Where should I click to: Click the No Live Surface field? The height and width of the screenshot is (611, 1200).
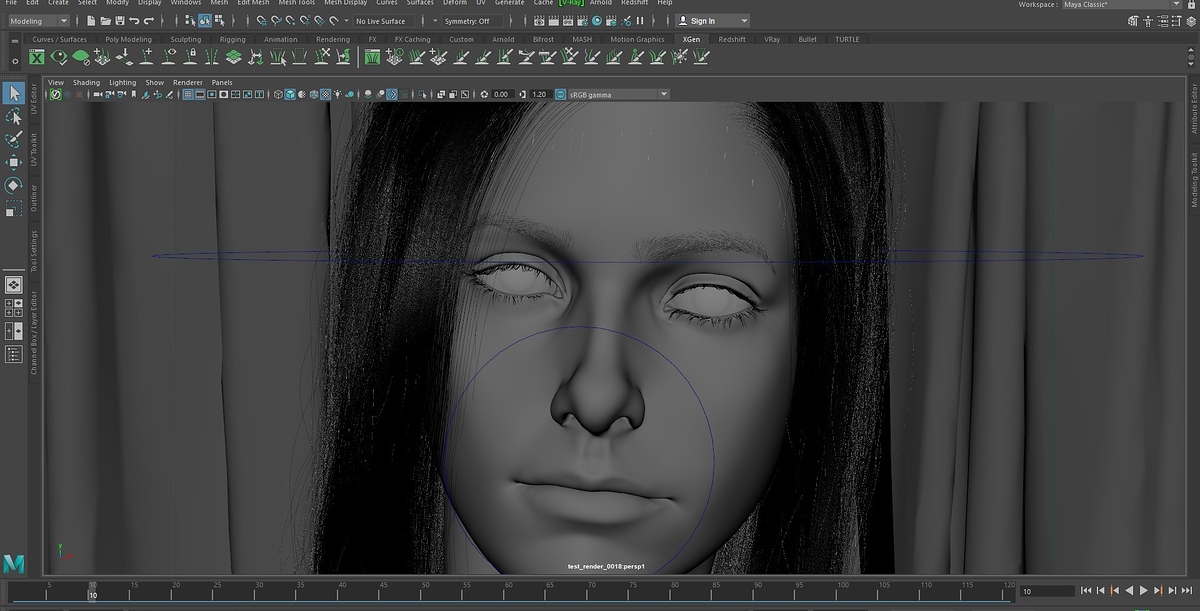386,21
